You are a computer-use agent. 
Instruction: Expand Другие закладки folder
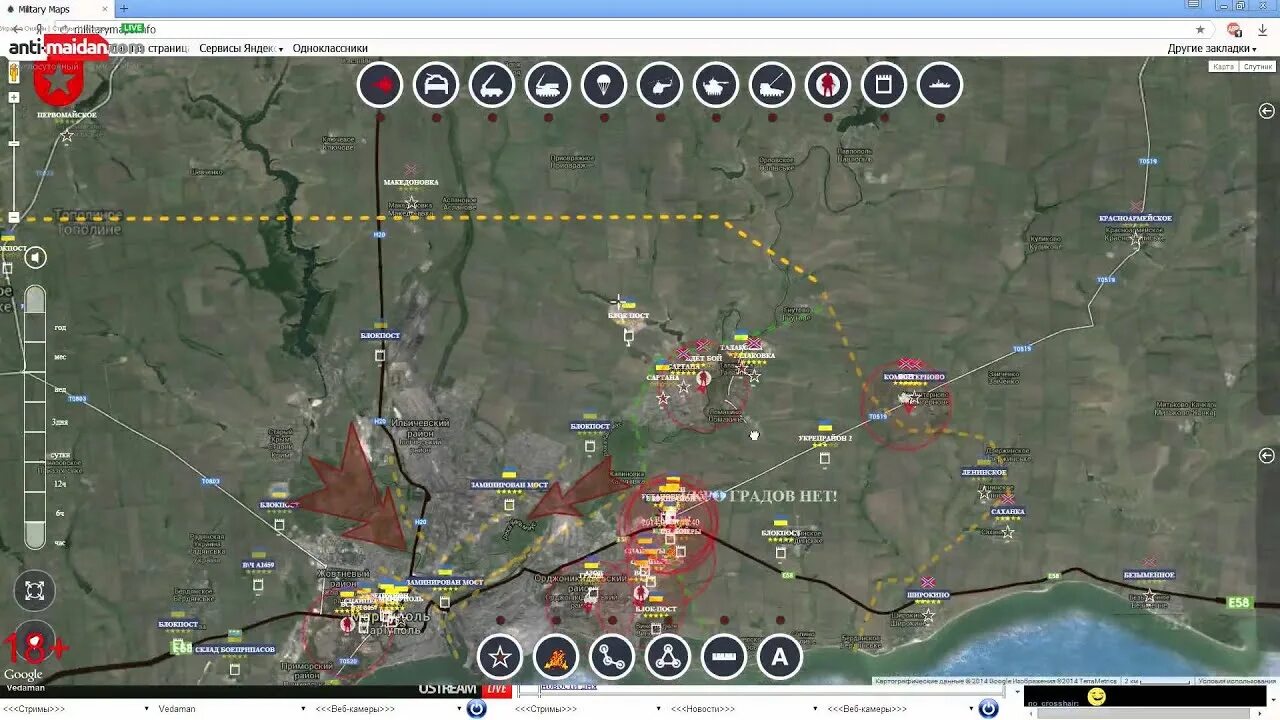pyautogui.click(x=1212, y=48)
